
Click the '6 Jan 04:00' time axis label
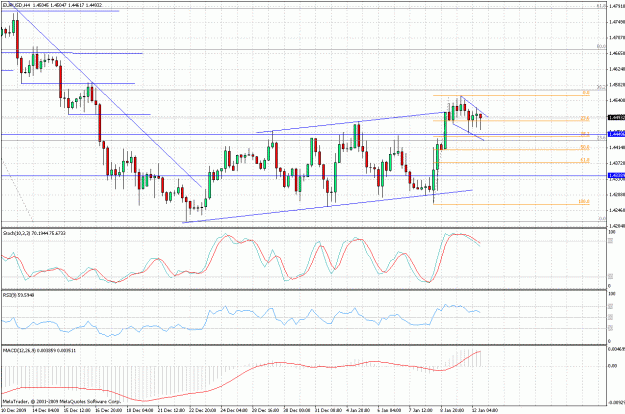coord(389,410)
